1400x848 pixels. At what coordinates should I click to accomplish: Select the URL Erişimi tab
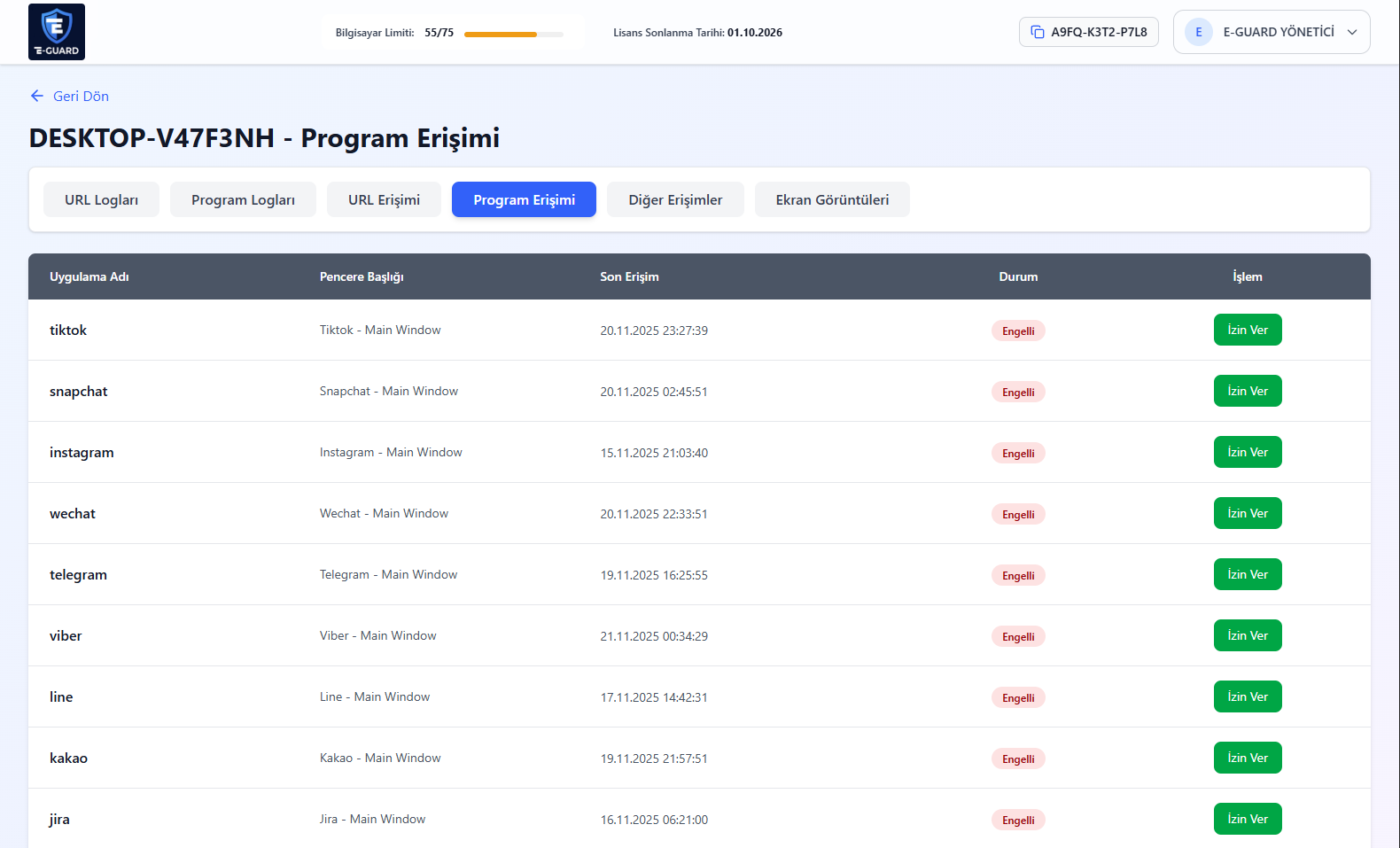pos(384,199)
